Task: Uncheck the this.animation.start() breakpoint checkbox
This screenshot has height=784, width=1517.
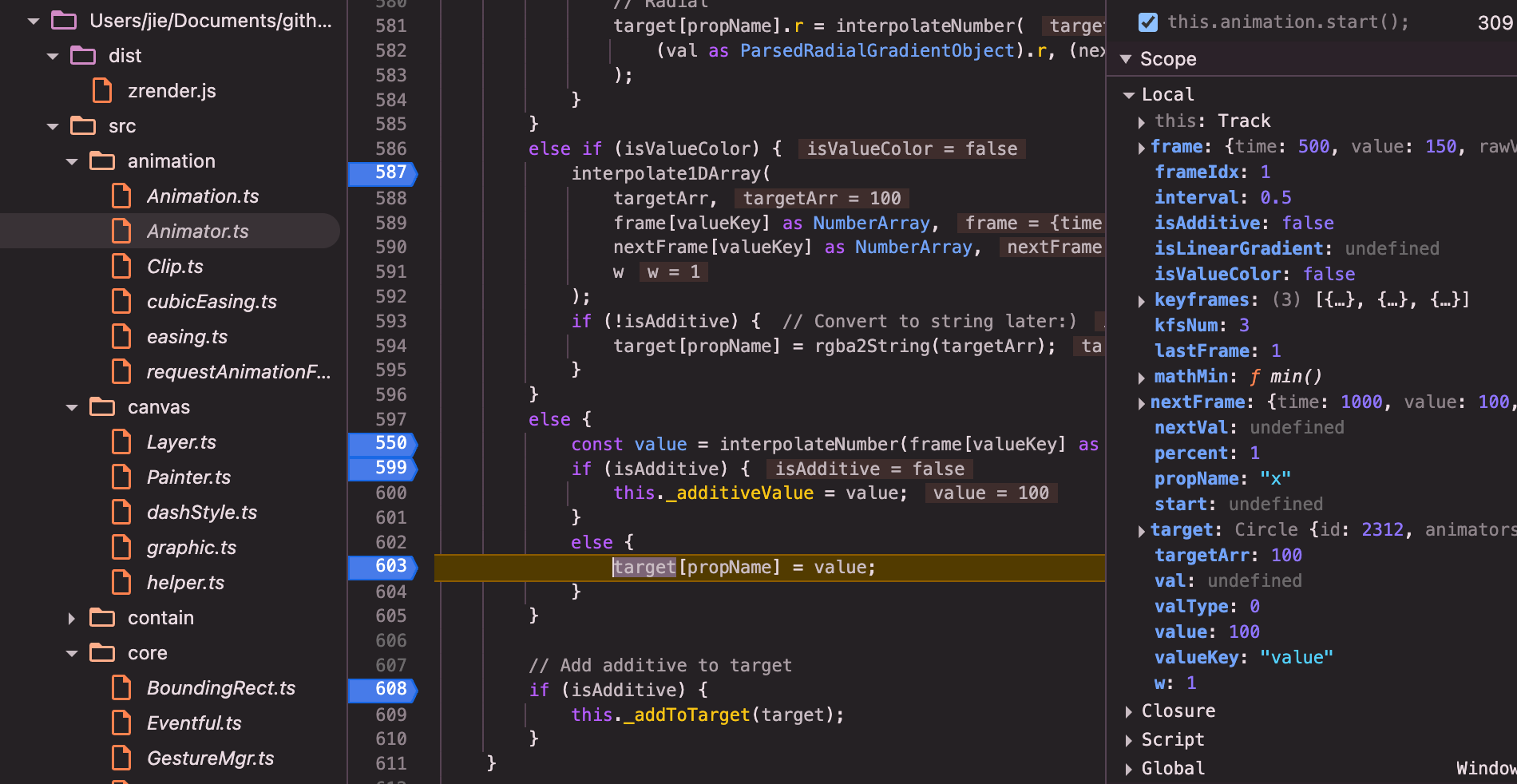Action: pos(1147,22)
